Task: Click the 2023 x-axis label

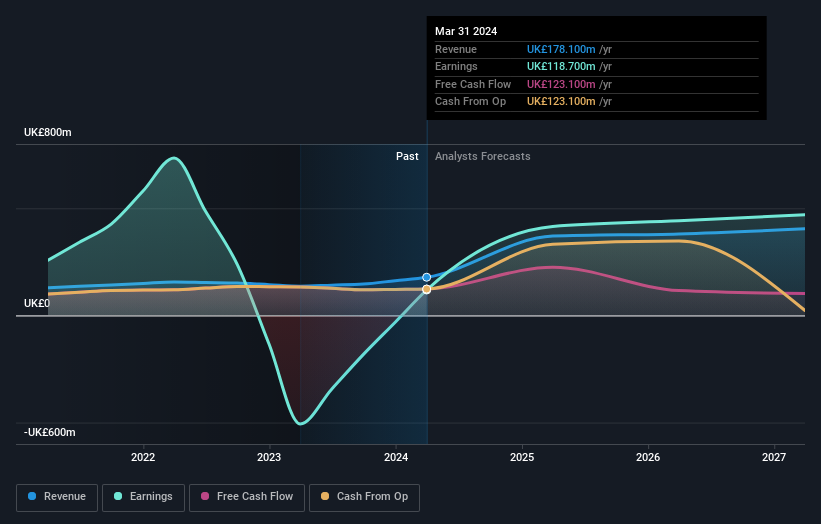Action: point(269,457)
